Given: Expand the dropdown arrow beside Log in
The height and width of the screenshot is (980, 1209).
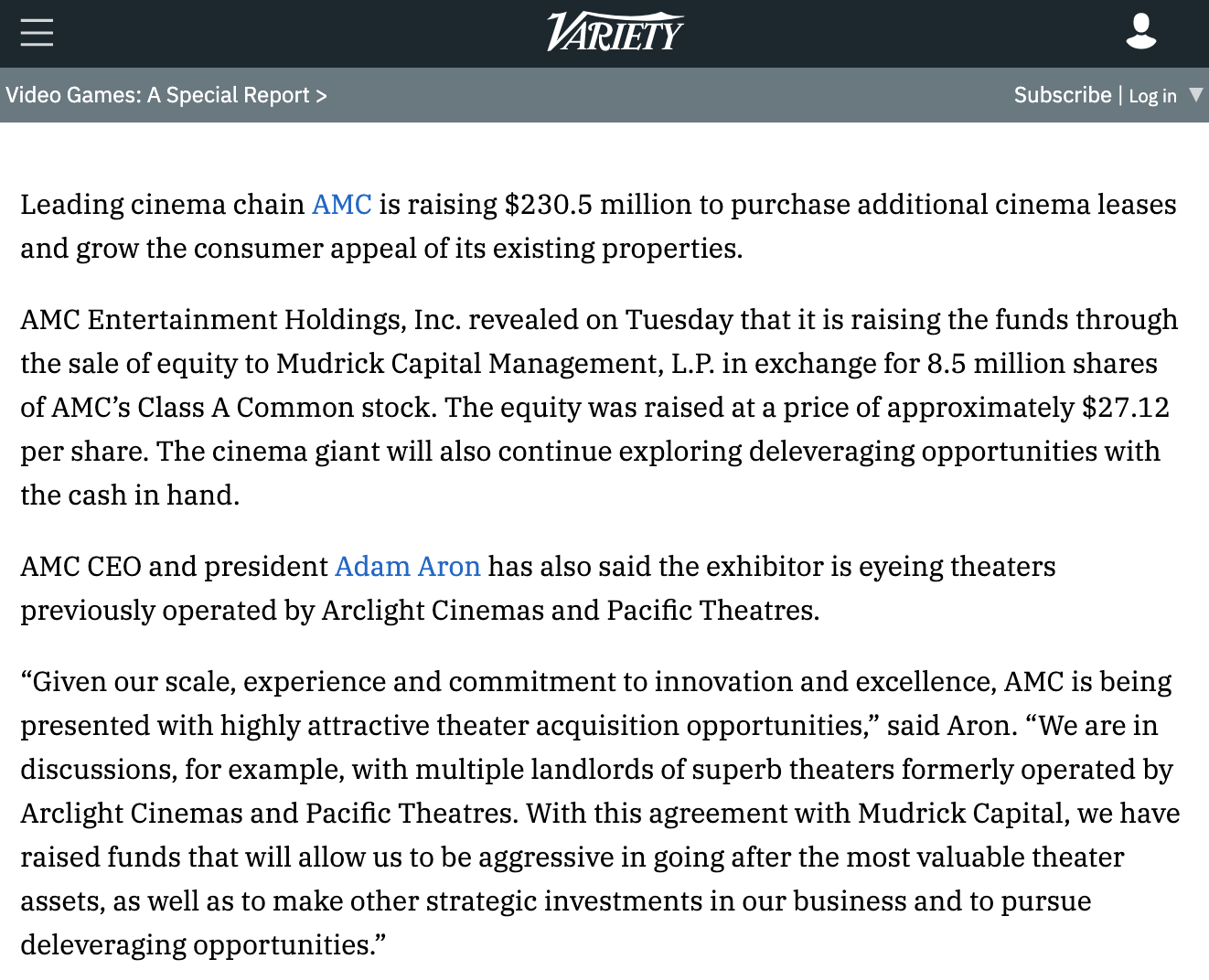Looking at the screenshot, I should [1195, 94].
